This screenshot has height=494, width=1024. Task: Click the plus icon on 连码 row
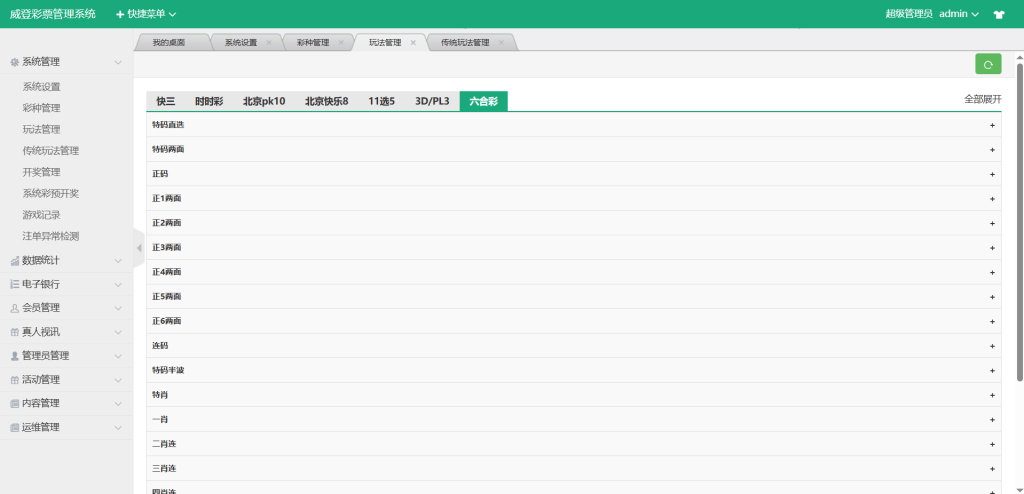click(x=992, y=346)
